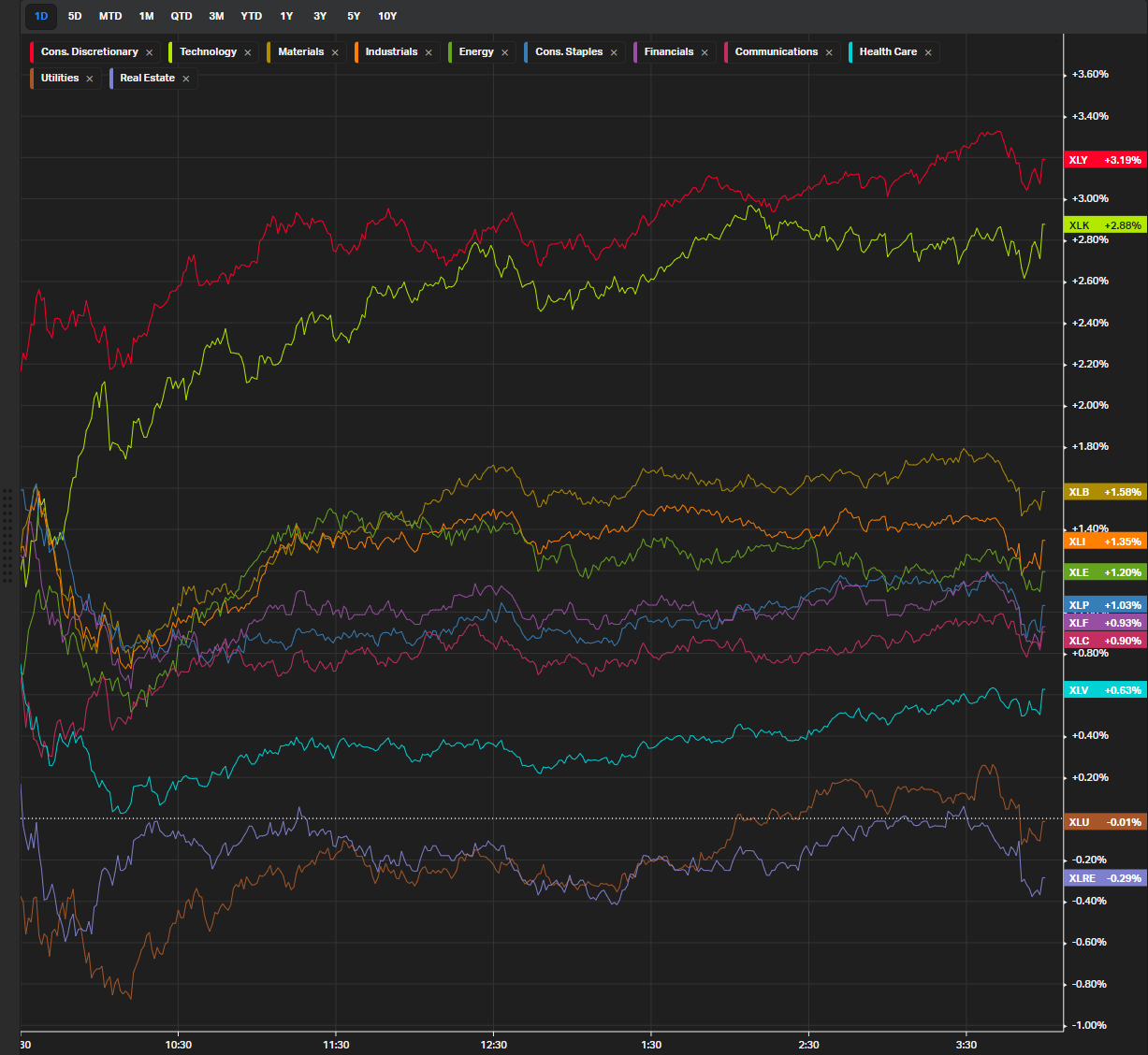Click the x on Materials chip
Viewport: 1148px width, 1055px height.
click(x=335, y=52)
